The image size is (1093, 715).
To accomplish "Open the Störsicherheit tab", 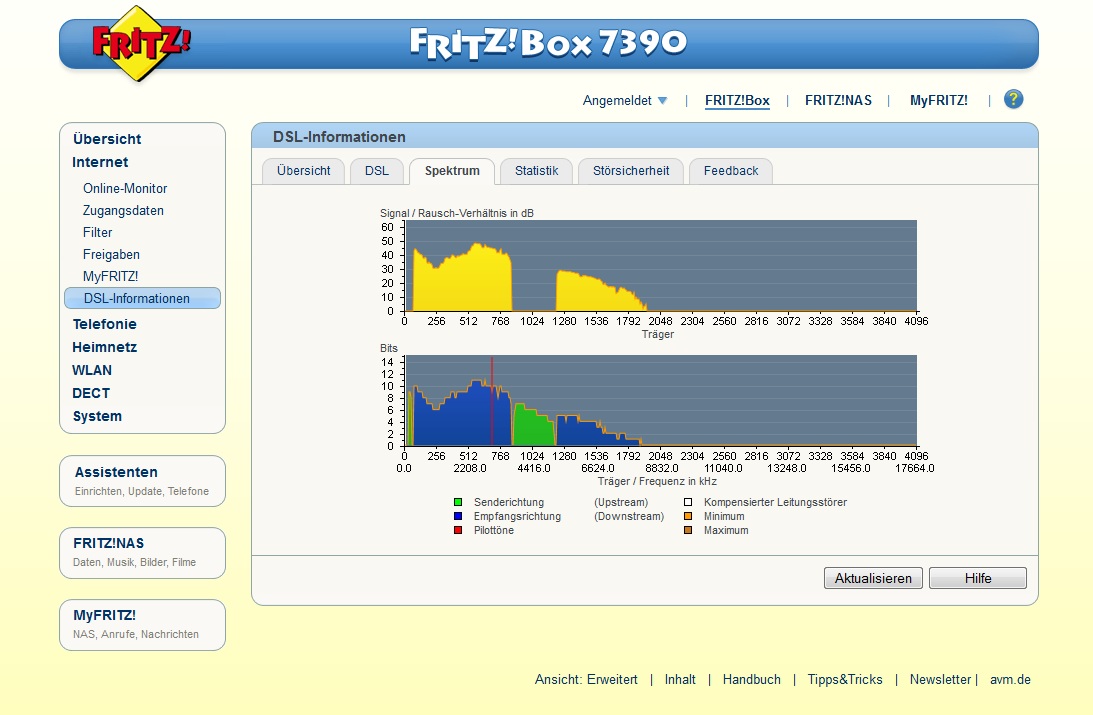I will pos(631,171).
